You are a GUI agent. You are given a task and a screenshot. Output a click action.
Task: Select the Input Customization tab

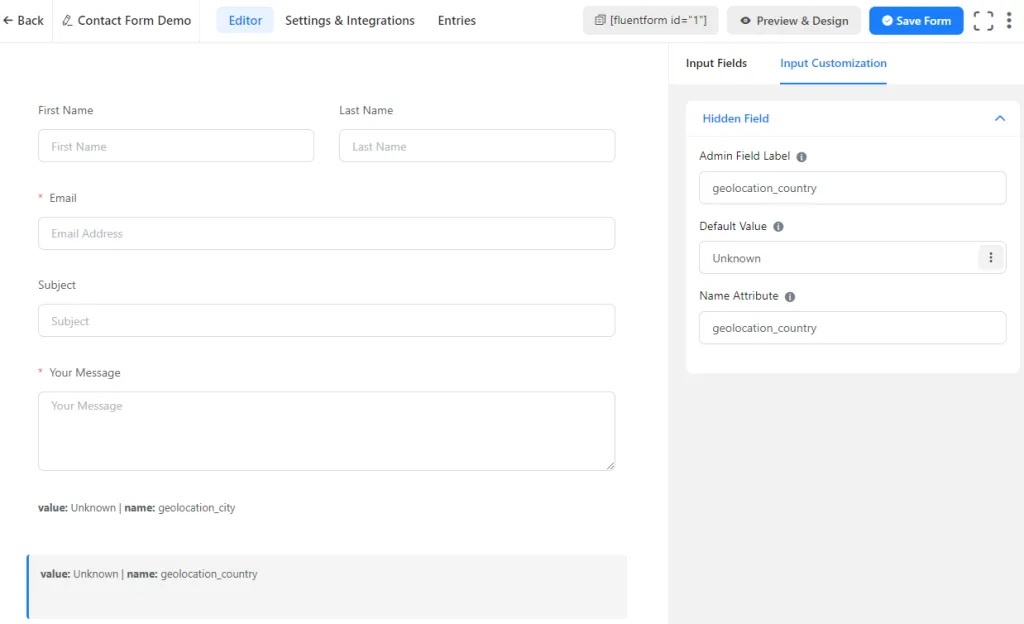(833, 63)
